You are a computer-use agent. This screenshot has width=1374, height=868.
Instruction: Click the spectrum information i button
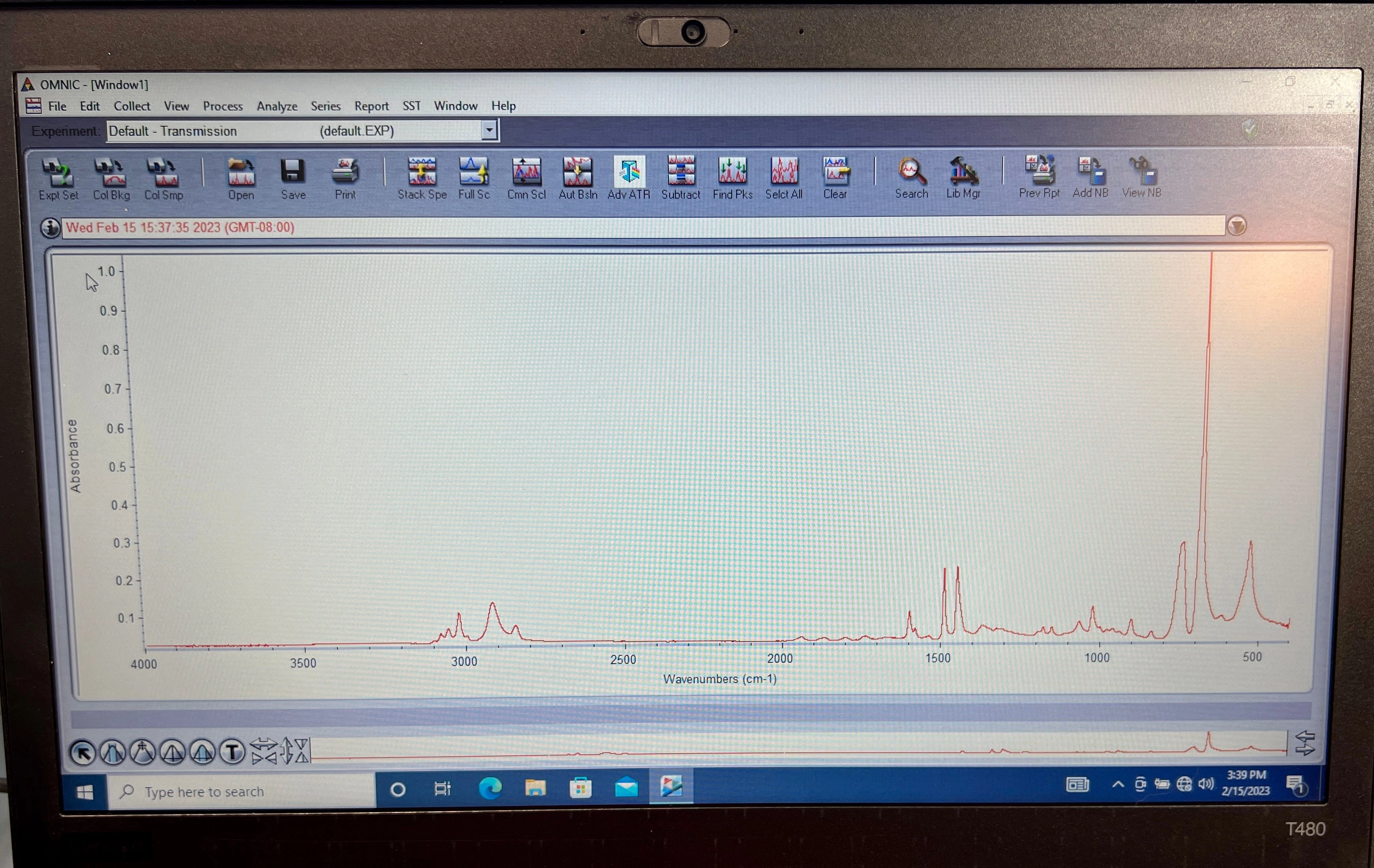pyautogui.click(x=50, y=227)
